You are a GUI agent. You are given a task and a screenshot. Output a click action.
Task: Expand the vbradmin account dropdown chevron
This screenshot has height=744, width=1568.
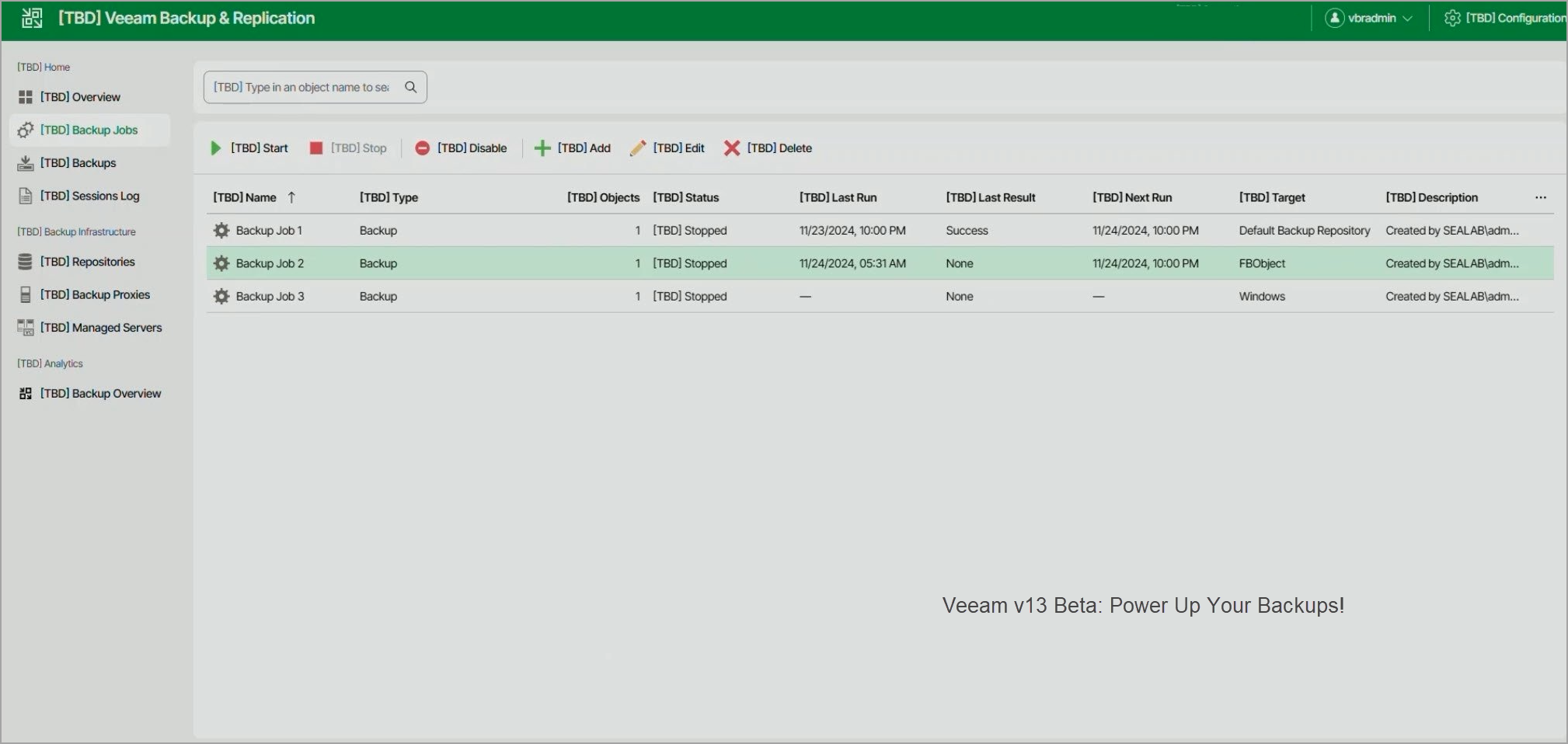point(1407,19)
